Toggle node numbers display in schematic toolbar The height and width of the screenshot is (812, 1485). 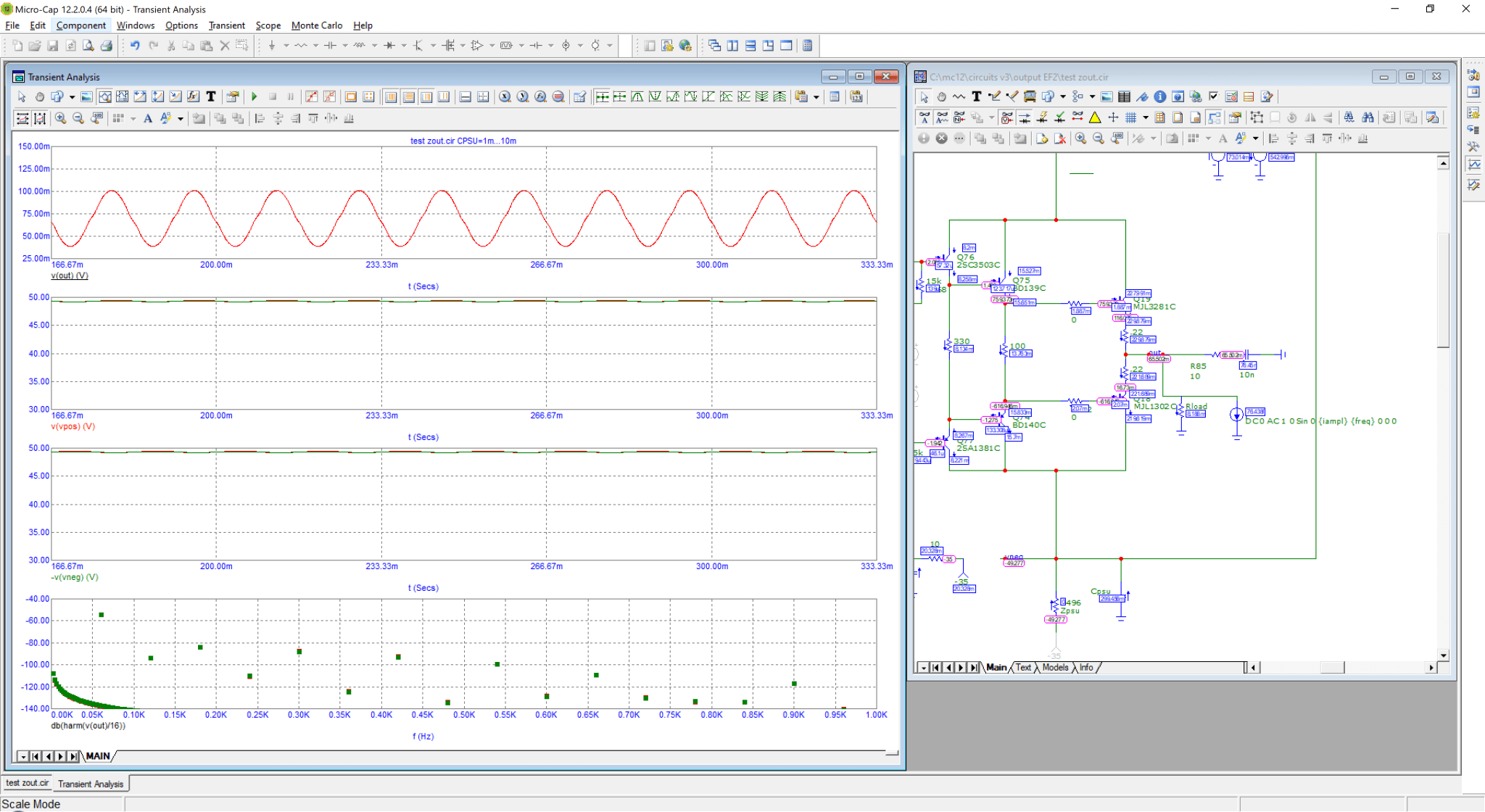tap(959, 117)
